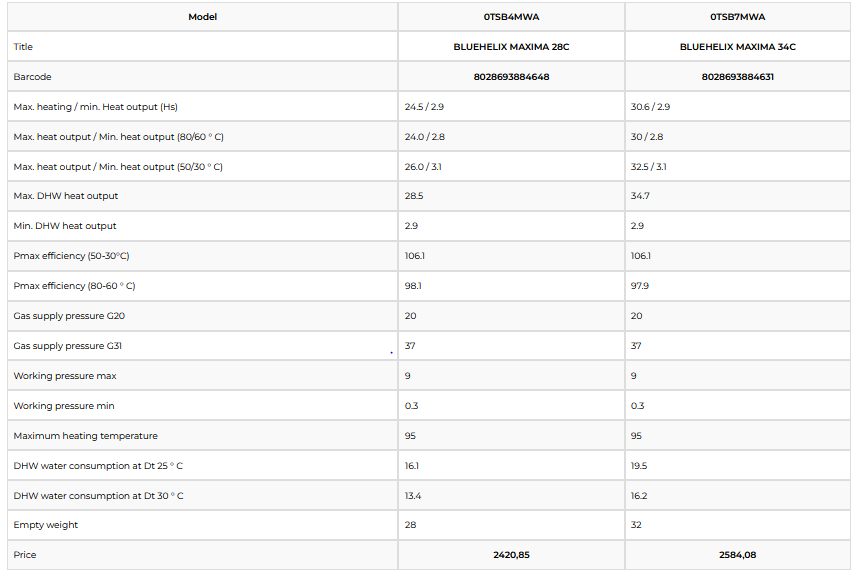Click barcode 8028693884631
The width and height of the screenshot is (856, 579).
738,77
